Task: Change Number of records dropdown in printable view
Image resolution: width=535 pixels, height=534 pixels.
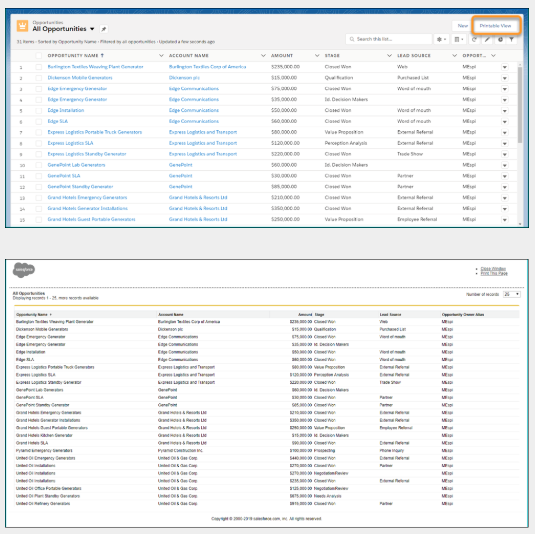Action: tap(511, 294)
